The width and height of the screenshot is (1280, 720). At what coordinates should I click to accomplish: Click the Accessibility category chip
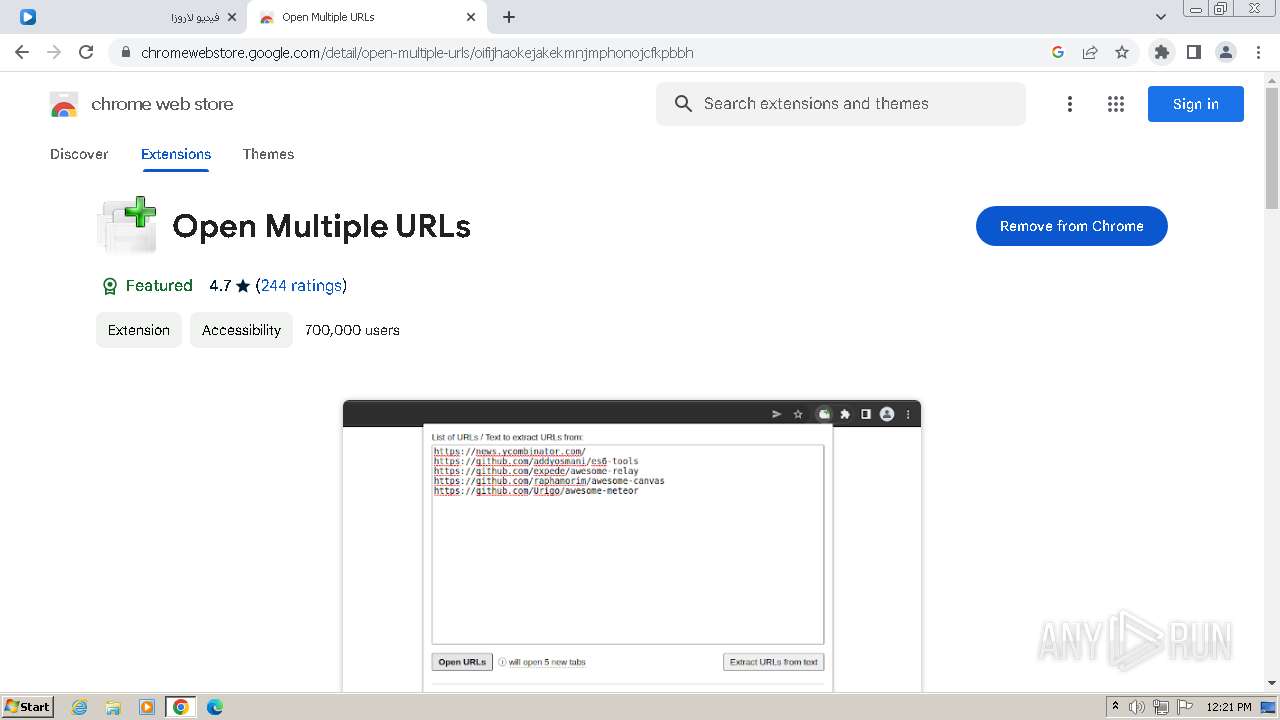[x=241, y=330]
